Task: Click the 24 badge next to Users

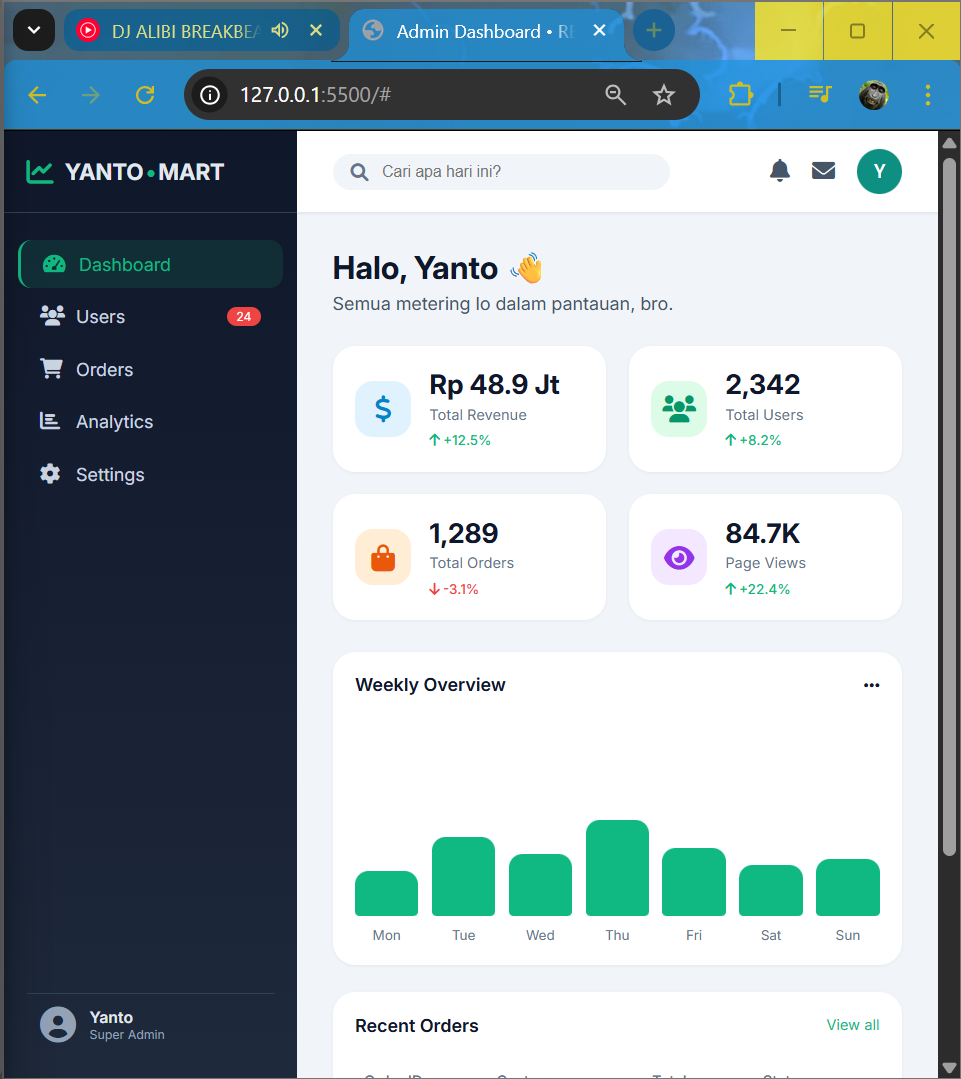Action: (x=244, y=317)
